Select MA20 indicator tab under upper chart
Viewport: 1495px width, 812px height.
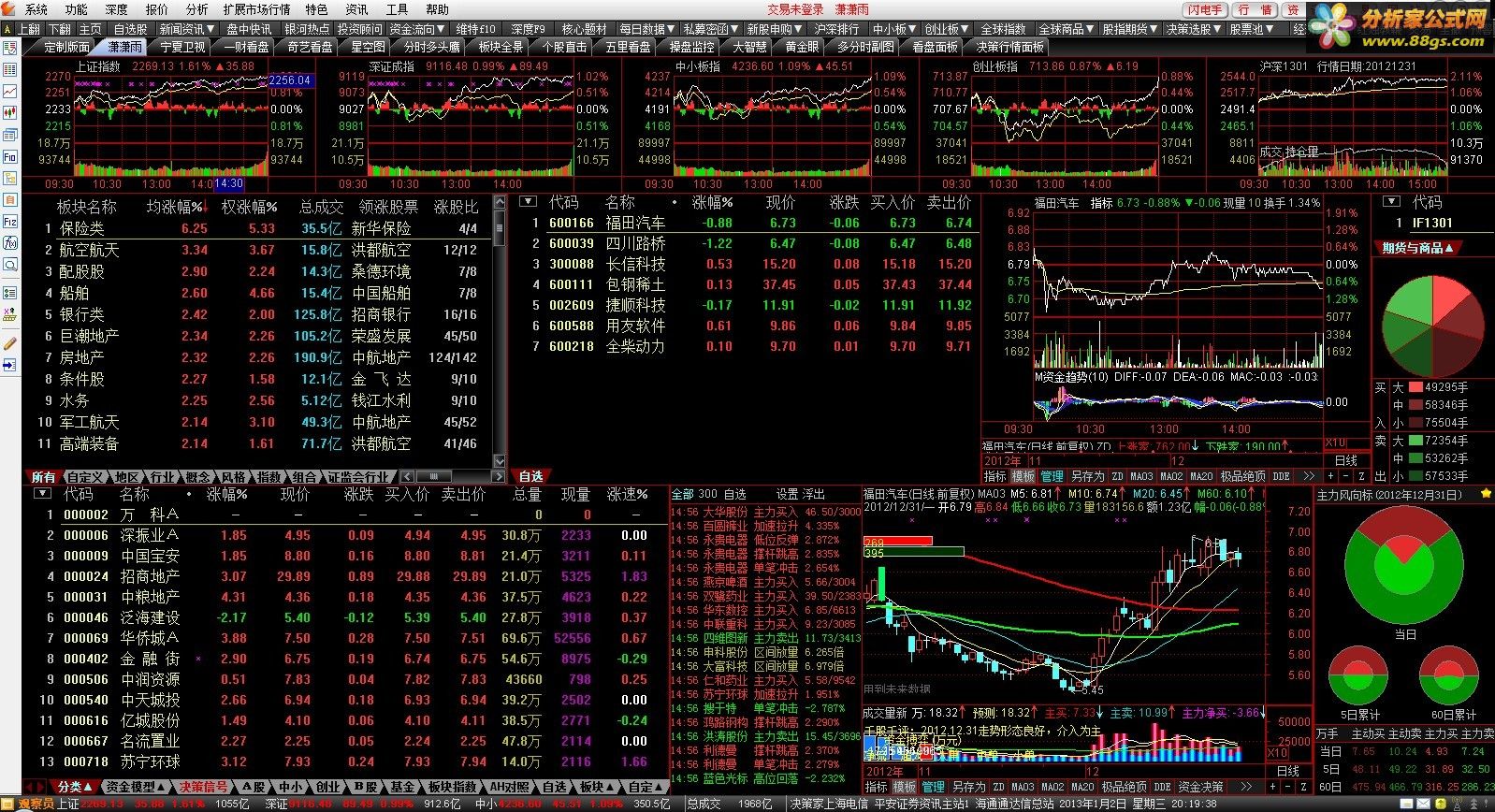[1200, 476]
